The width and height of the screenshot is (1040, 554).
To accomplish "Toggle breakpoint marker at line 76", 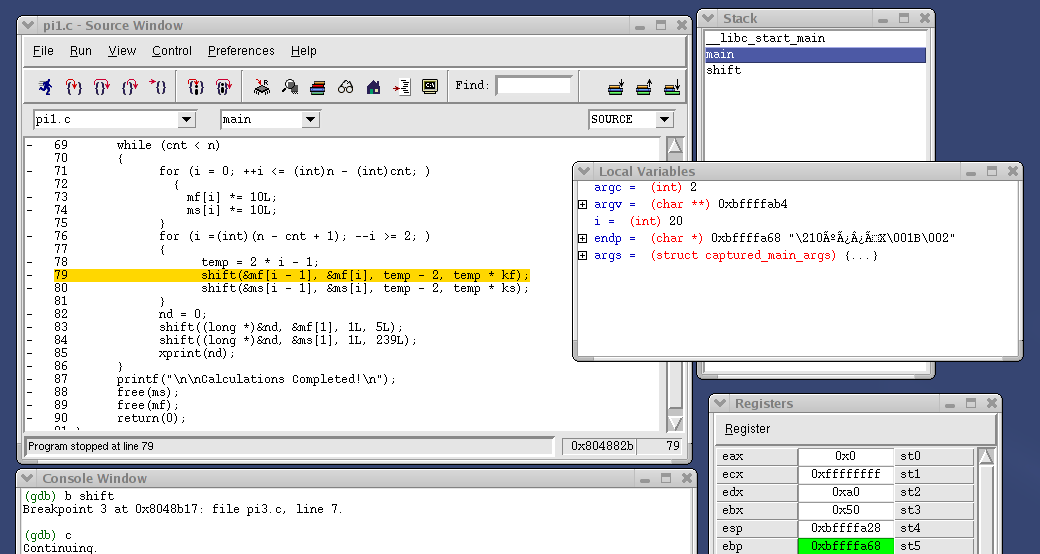I will coord(30,236).
